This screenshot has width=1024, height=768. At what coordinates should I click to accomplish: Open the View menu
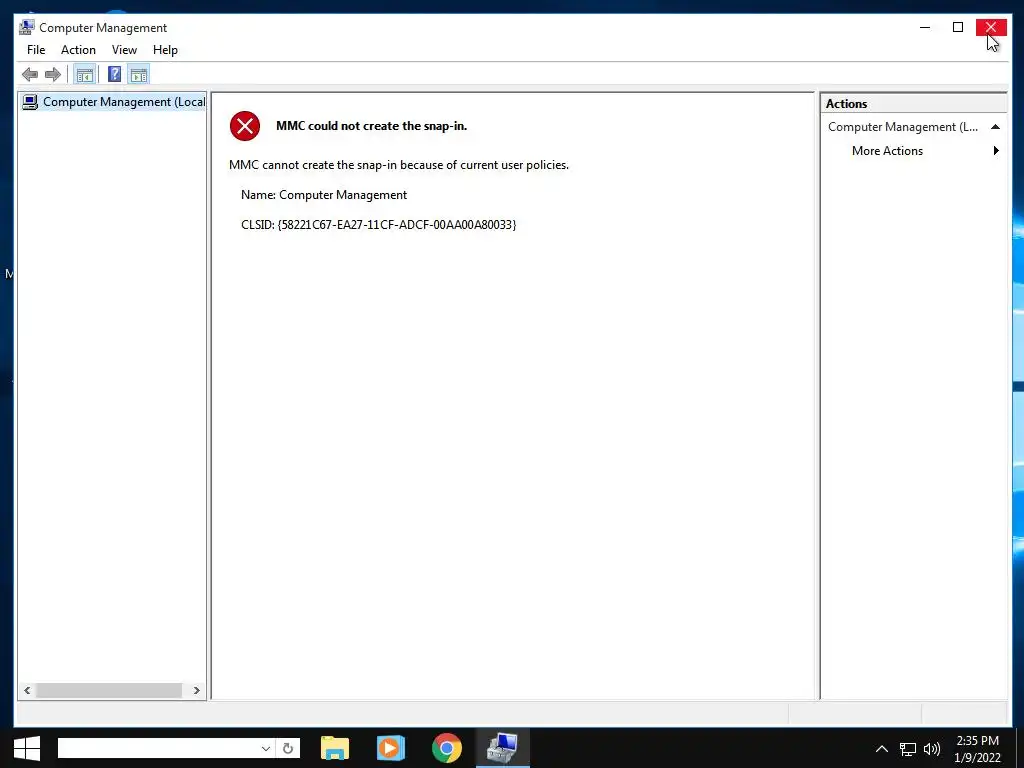point(124,50)
